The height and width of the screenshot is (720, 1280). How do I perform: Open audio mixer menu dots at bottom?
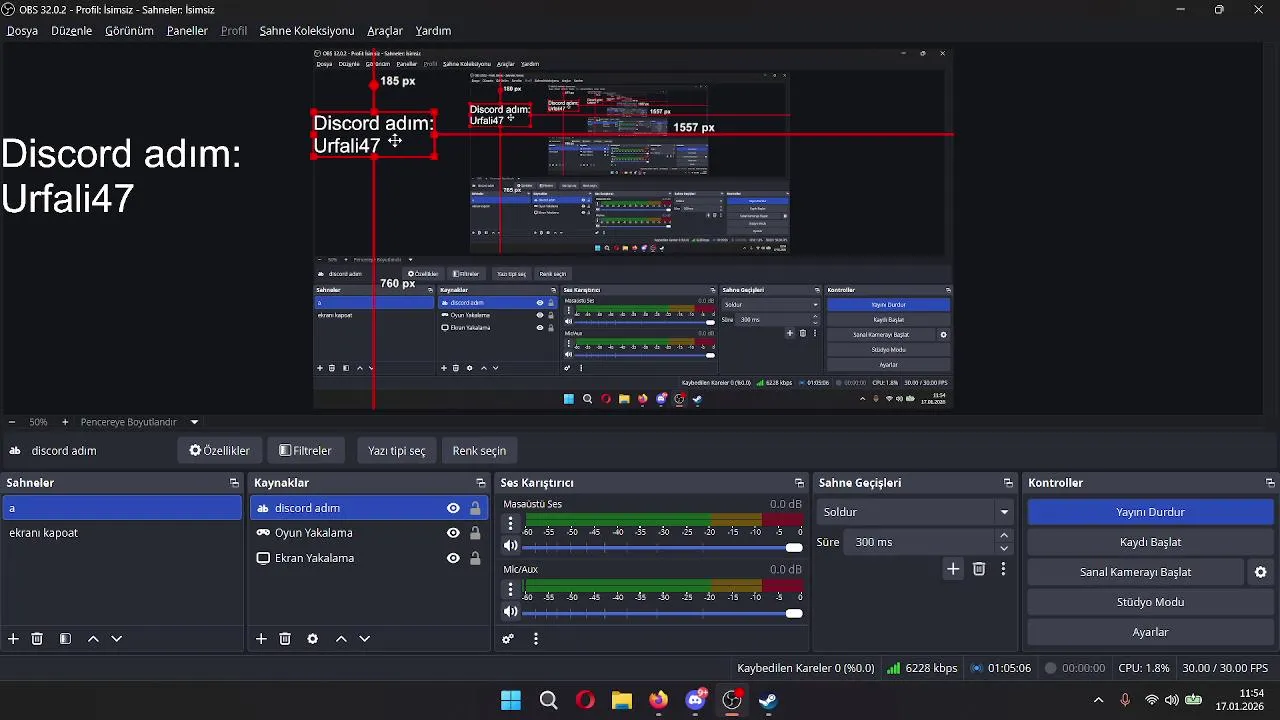pos(536,638)
